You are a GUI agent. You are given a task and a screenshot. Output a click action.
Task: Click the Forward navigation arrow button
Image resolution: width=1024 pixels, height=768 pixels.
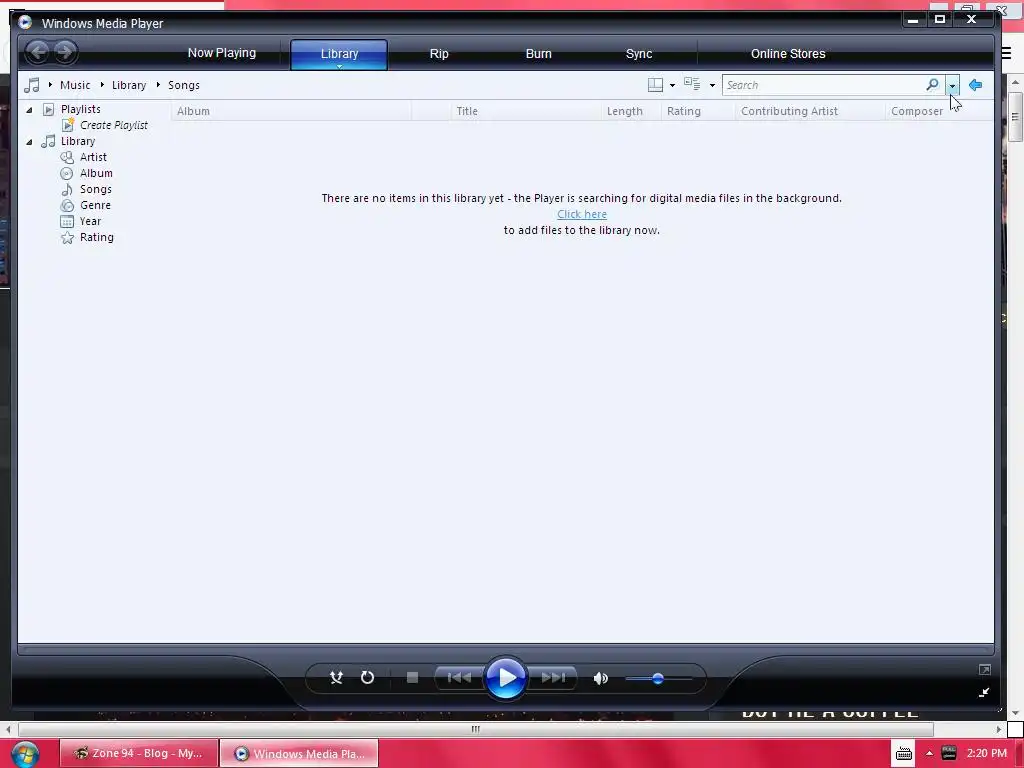pos(65,52)
